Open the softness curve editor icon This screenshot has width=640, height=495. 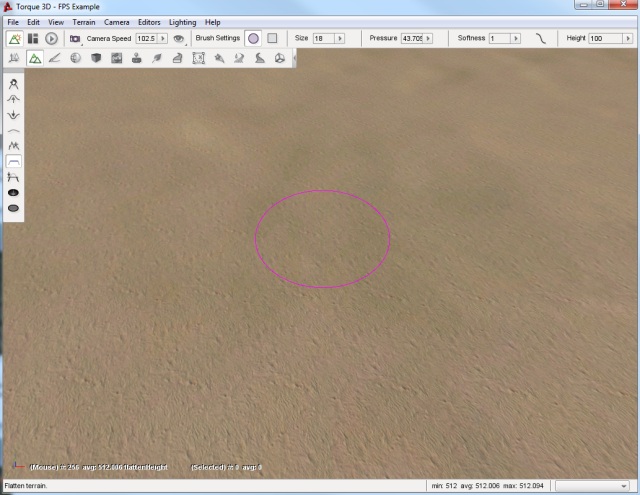pos(542,38)
